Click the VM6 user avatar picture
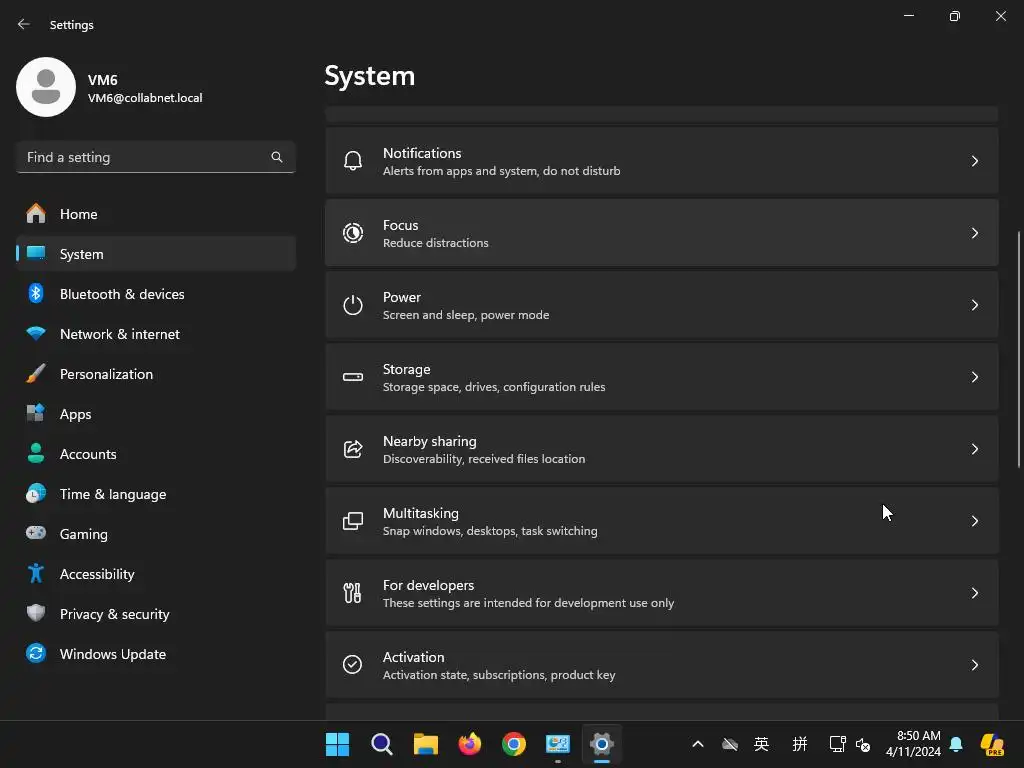The image size is (1024, 768). coord(46,87)
